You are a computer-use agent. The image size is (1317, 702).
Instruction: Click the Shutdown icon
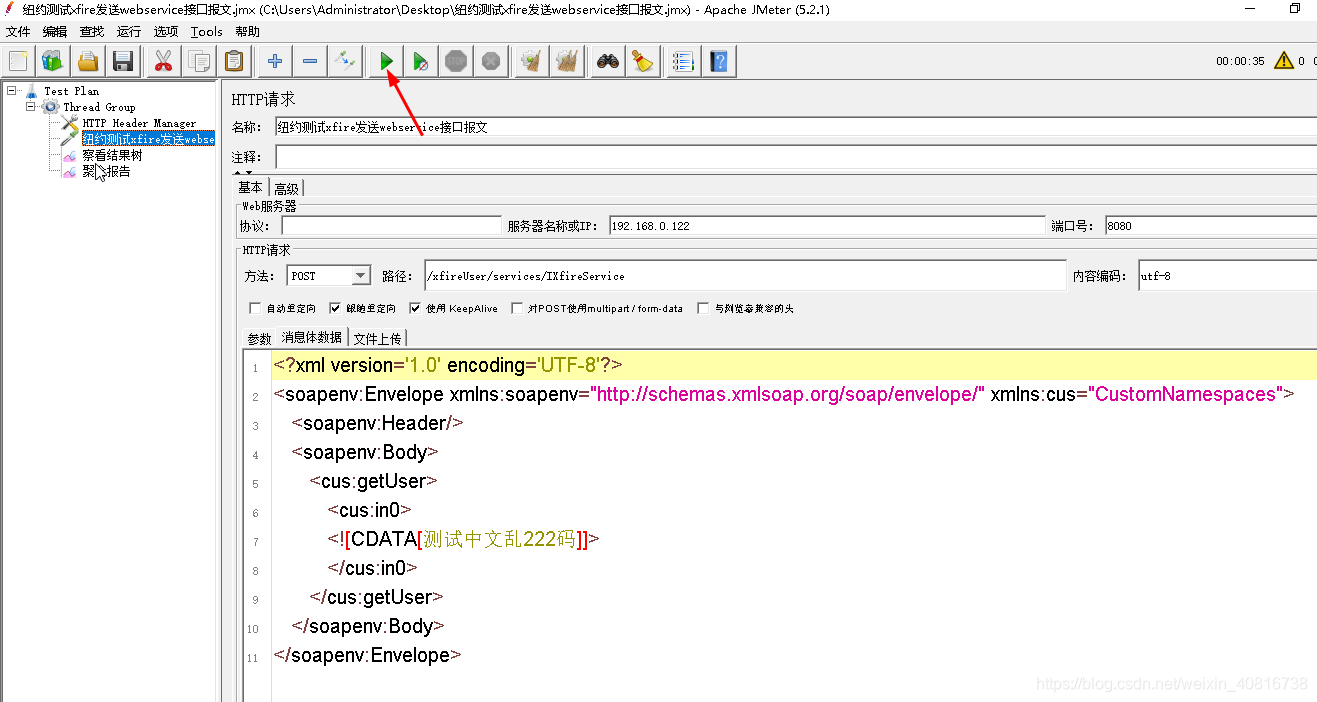[491, 61]
